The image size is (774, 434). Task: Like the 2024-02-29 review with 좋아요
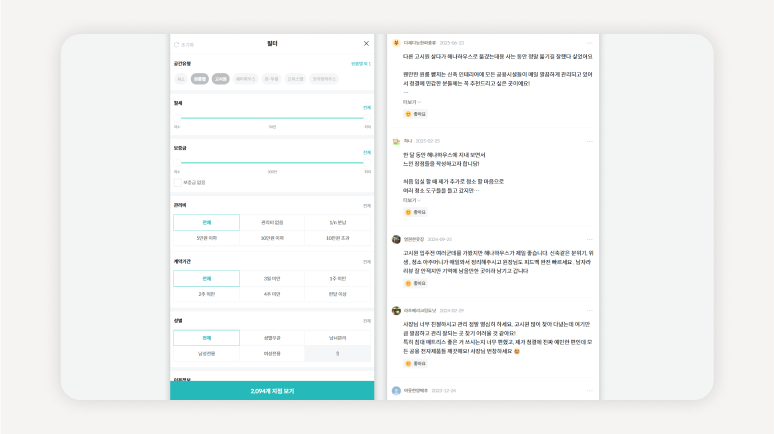pos(415,363)
